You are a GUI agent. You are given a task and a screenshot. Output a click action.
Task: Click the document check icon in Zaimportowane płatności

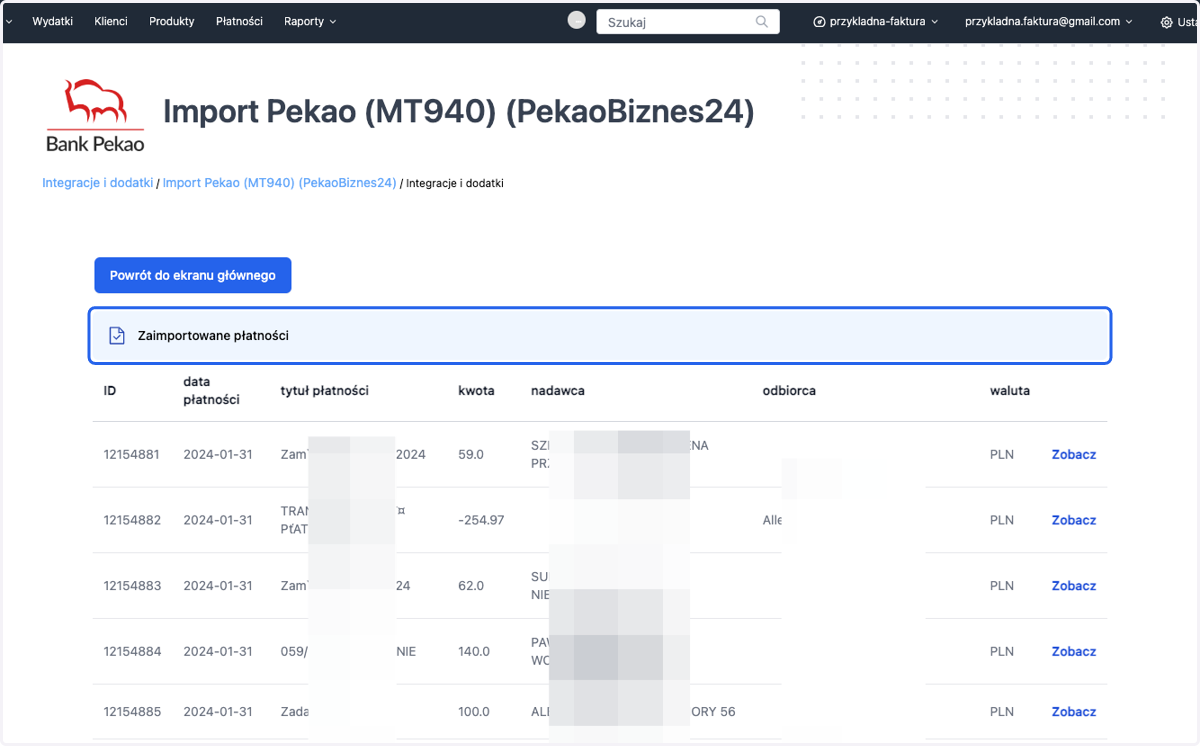(x=117, y=336)
